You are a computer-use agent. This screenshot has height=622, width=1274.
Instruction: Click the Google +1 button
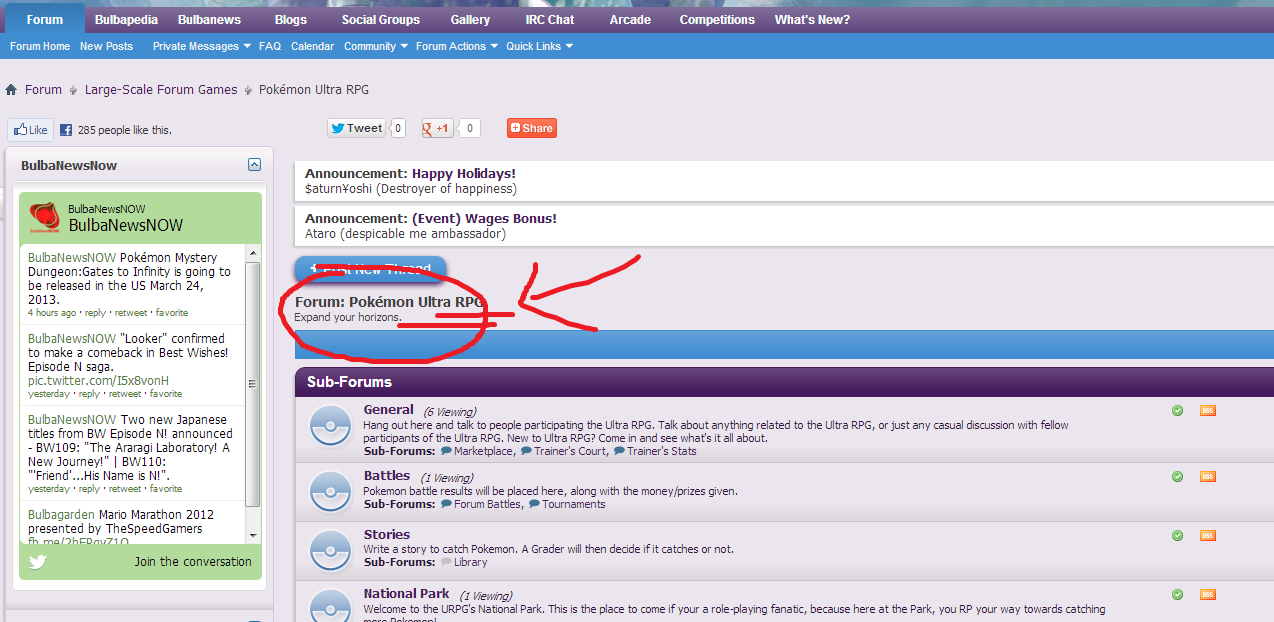point(437,128)
